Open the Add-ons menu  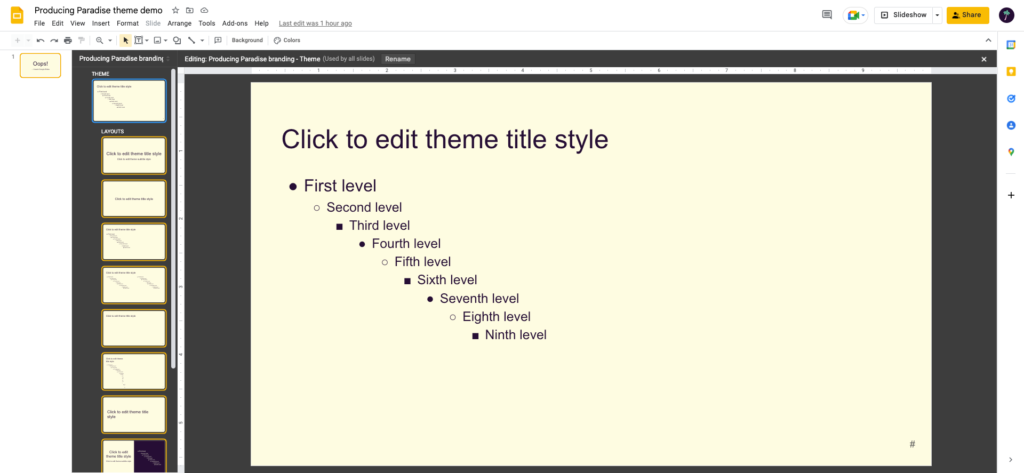click(x=235, y=24)
